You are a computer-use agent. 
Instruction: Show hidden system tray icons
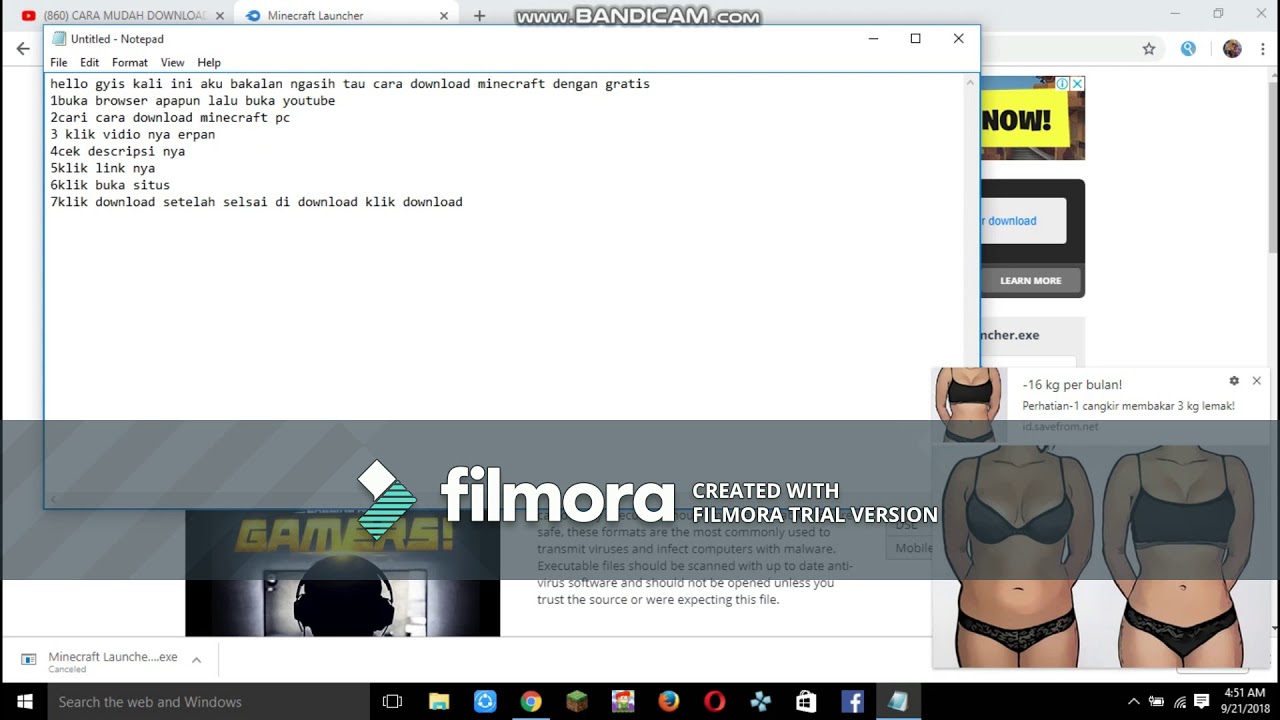coord(1133,702)
